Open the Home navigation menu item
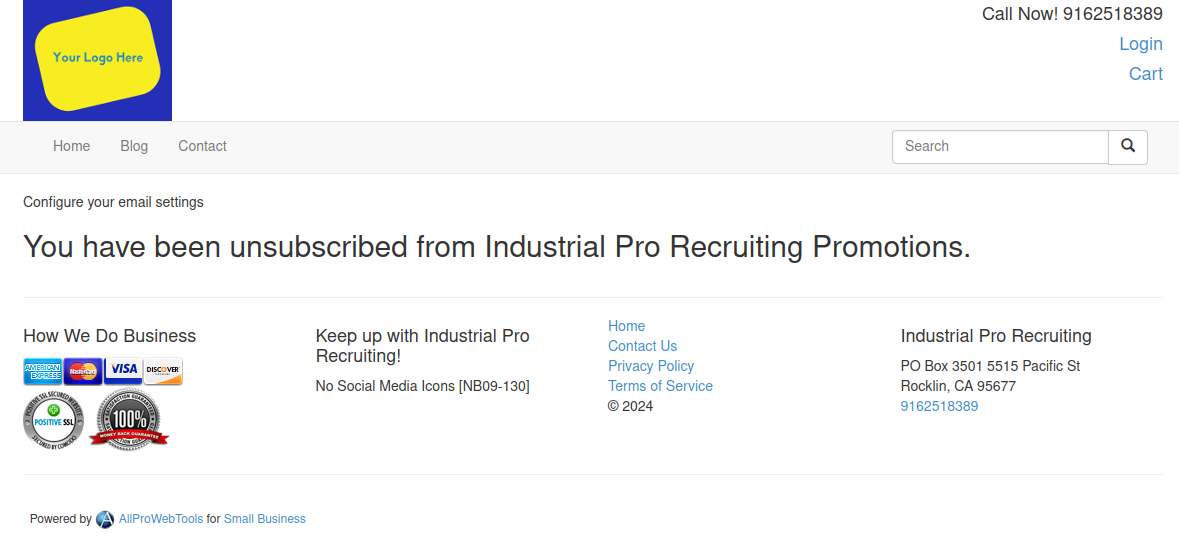Screen dimensions: 1179x557 coord(71,146)
